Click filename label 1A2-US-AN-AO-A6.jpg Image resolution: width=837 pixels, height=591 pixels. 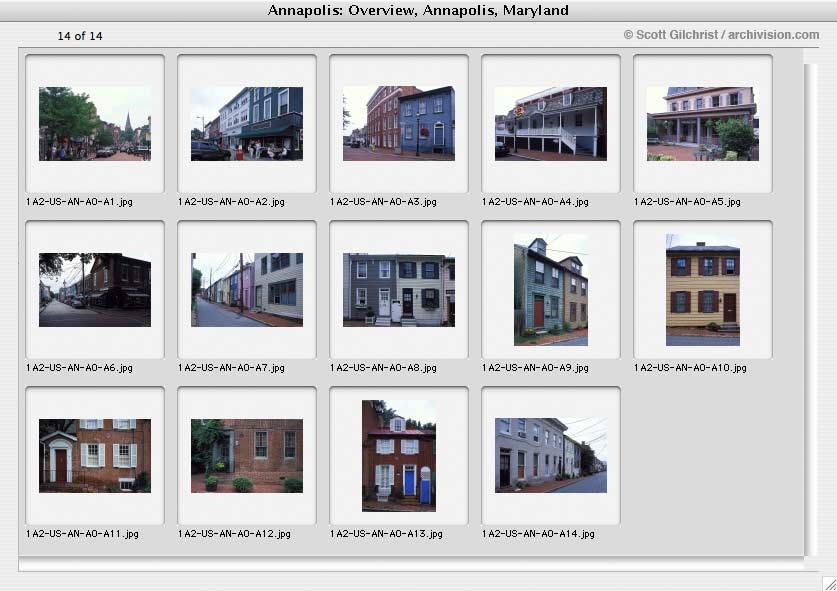[x=79, y=368]
